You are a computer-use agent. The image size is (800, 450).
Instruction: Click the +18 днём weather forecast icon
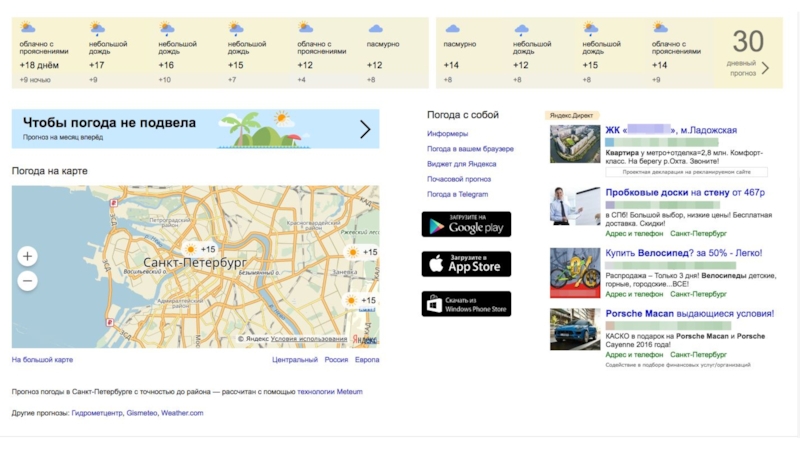coord(29,30)
